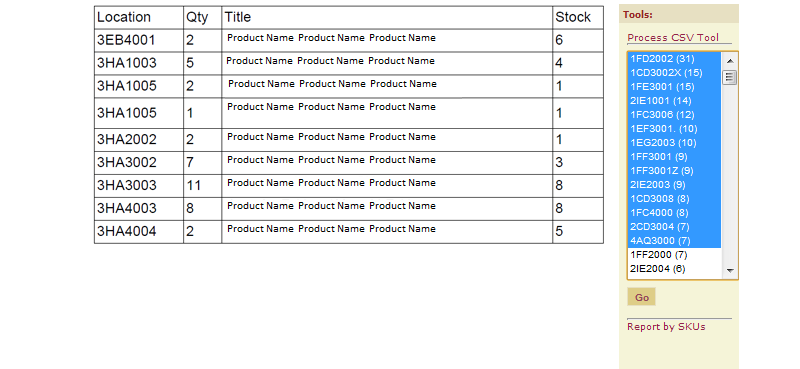This screenshot has height=369, width=800.
Task: Choose 1FF3001Z (9) list item
Action: [x=674, y=170]
